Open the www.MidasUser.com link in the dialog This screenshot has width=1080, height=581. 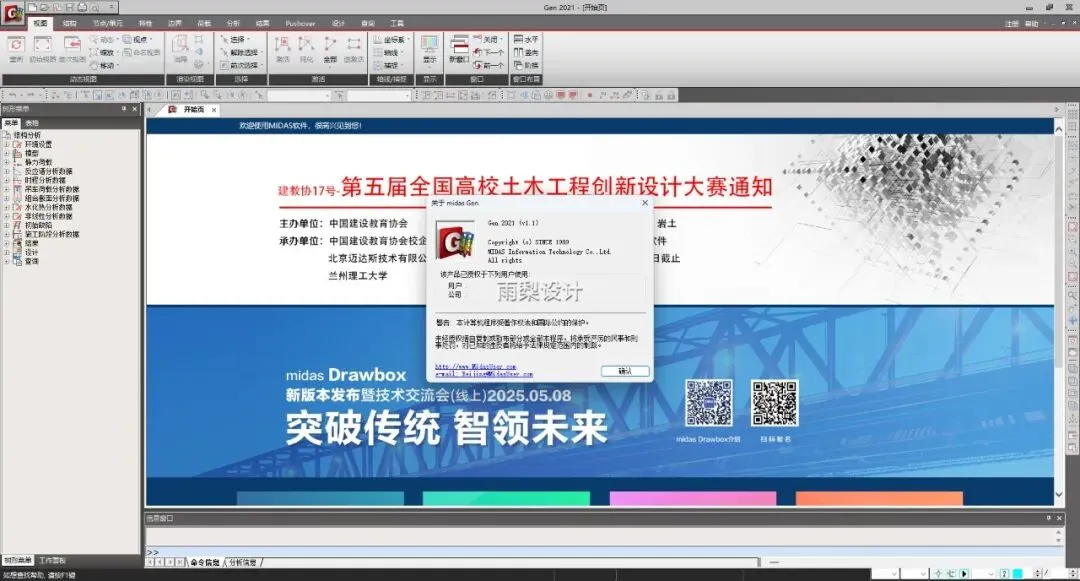(475, 366)
